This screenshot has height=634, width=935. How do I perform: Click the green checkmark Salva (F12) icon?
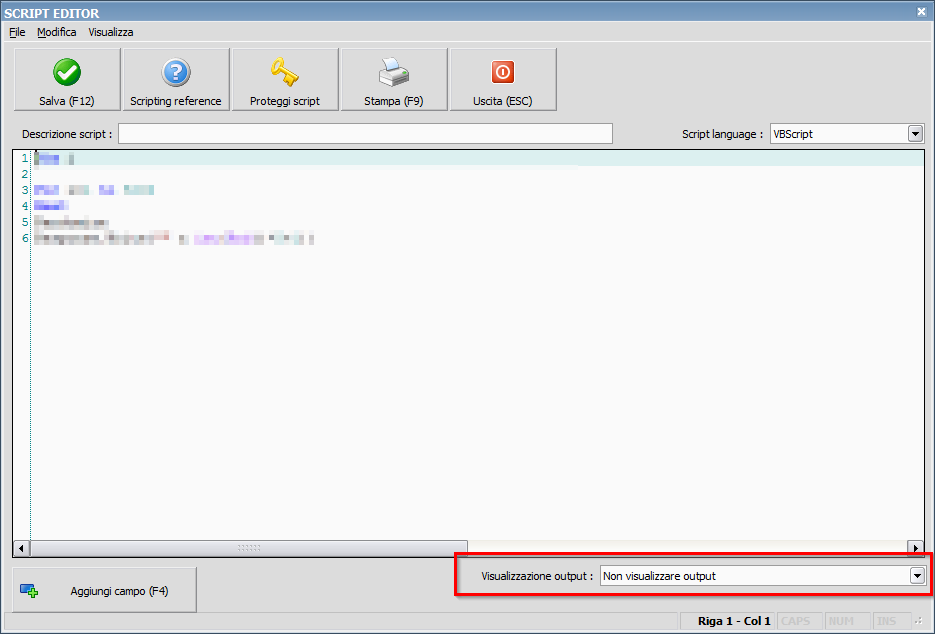67,72
